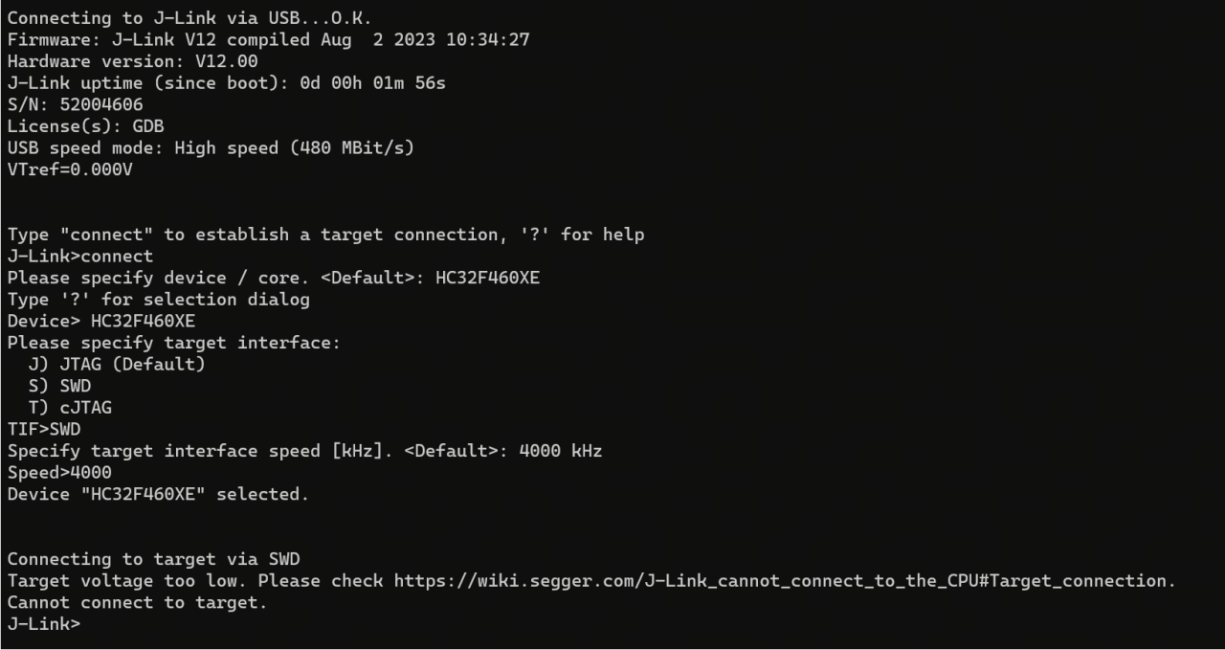Viewport: 1225px width, 650px height.
Task: Click the "J) JTAG (Default)" interface option
Action: 117,364
